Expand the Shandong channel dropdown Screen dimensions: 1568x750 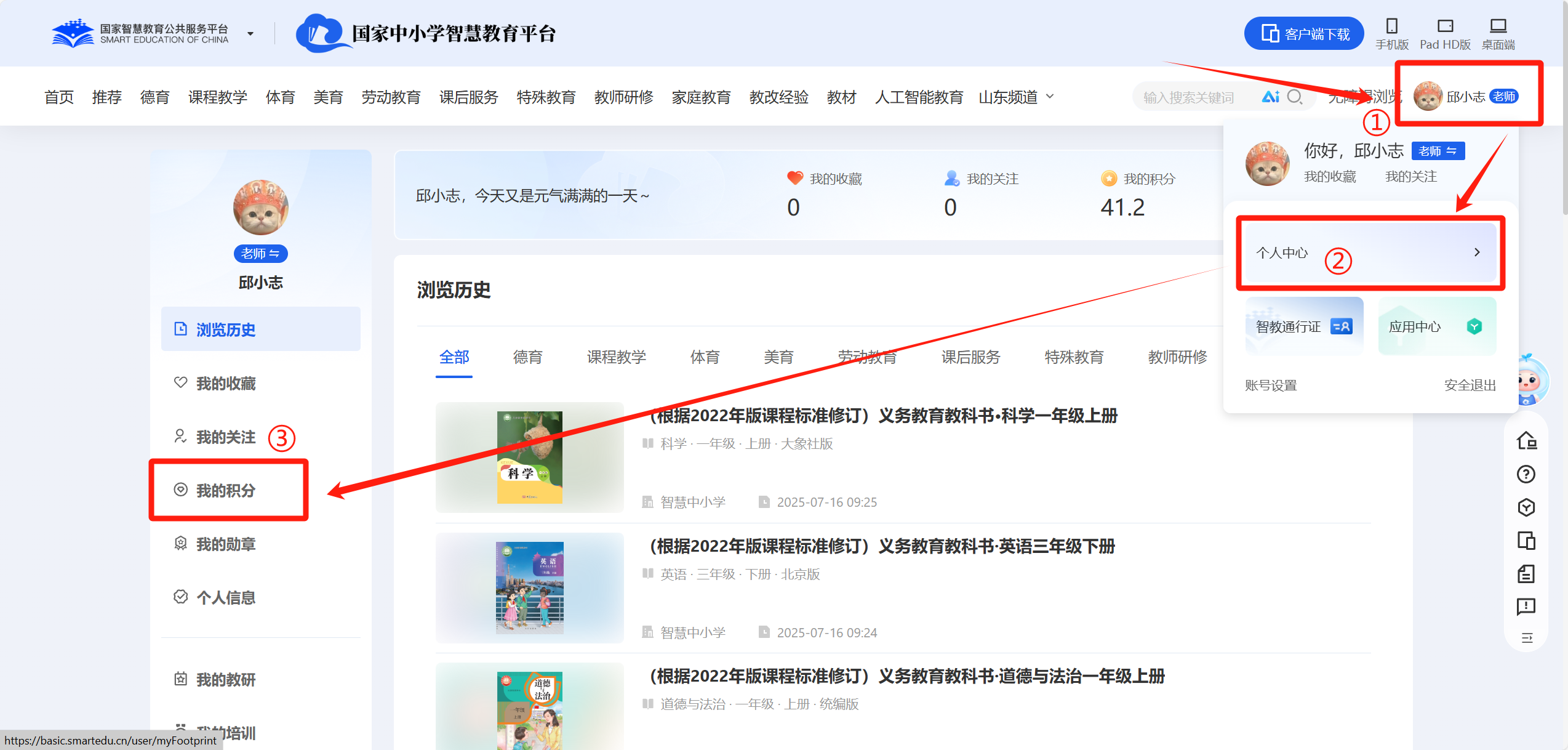pyautogui.click(x=1050, y=97)
